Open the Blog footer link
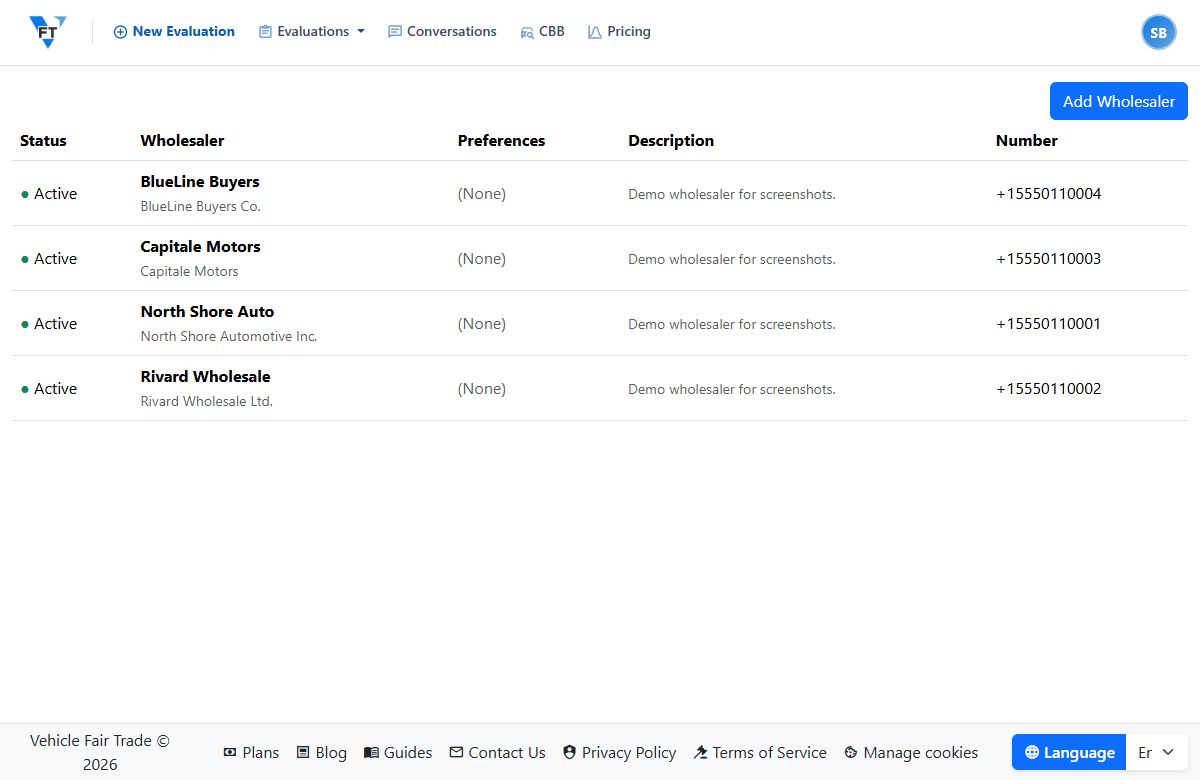This screenshot has width=1200, height=780. (x=321, y=752)
